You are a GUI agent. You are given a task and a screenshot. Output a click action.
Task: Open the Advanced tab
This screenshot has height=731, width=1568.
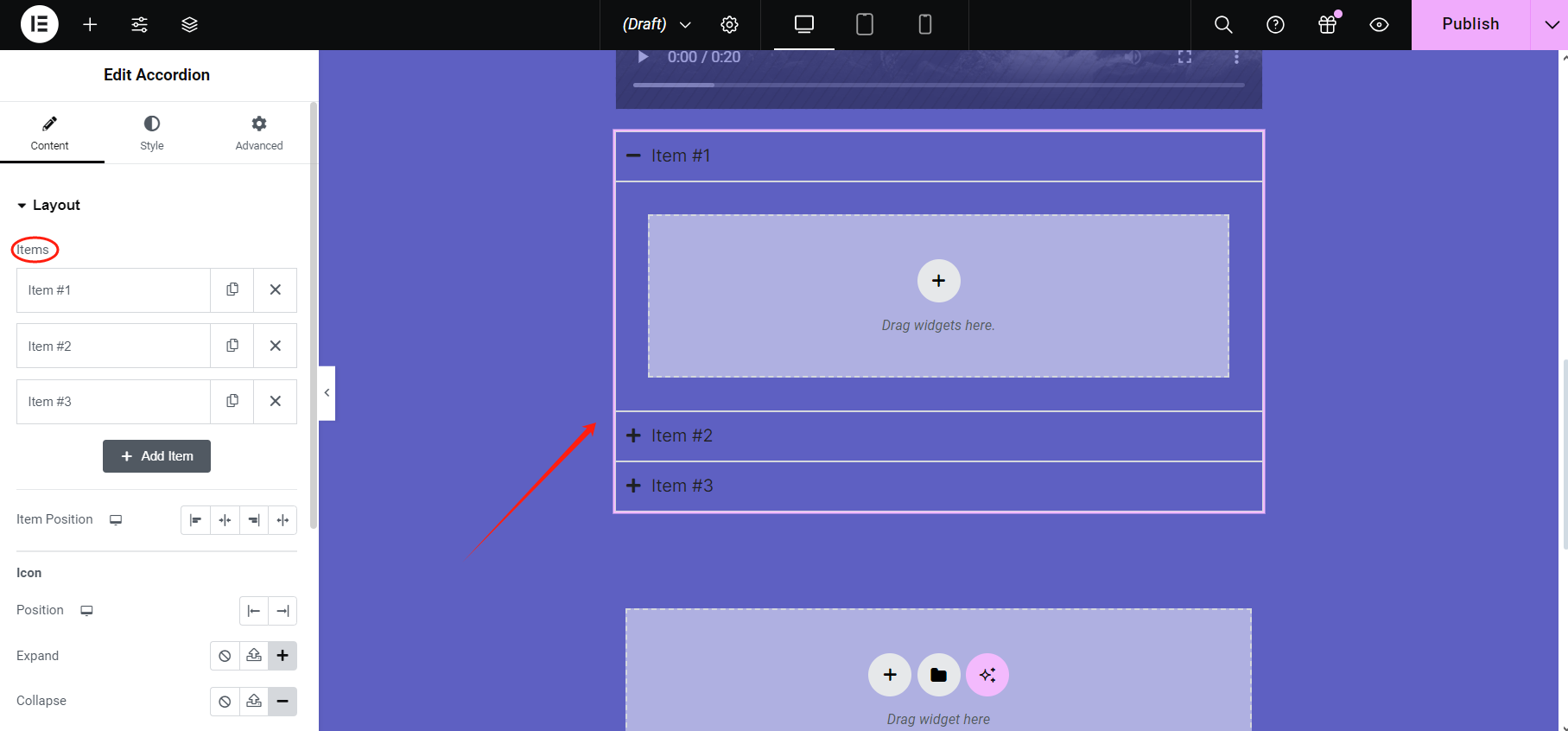pyautogui.click(x=259, y=132)
